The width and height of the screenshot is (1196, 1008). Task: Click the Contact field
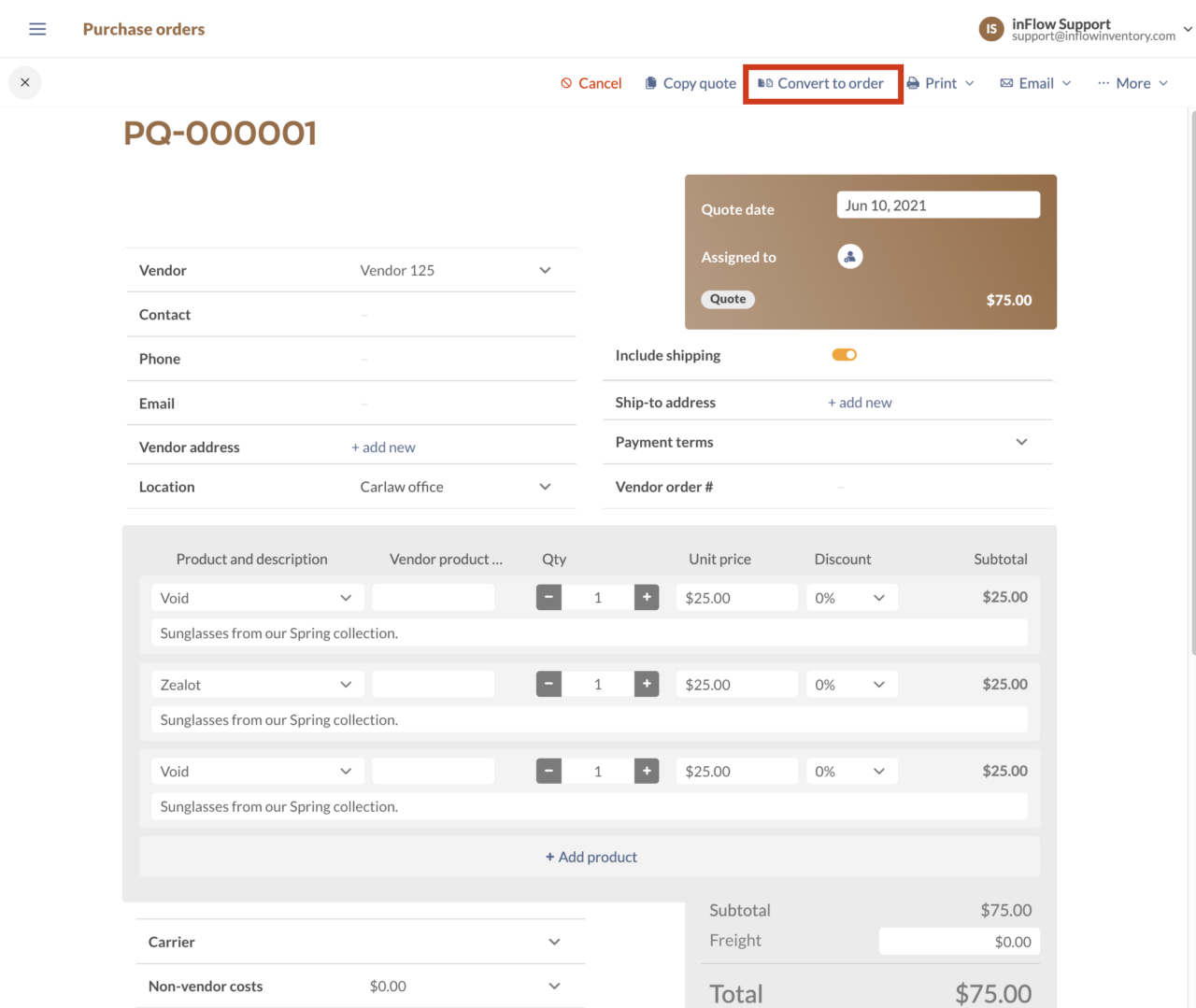coord(463,315)
